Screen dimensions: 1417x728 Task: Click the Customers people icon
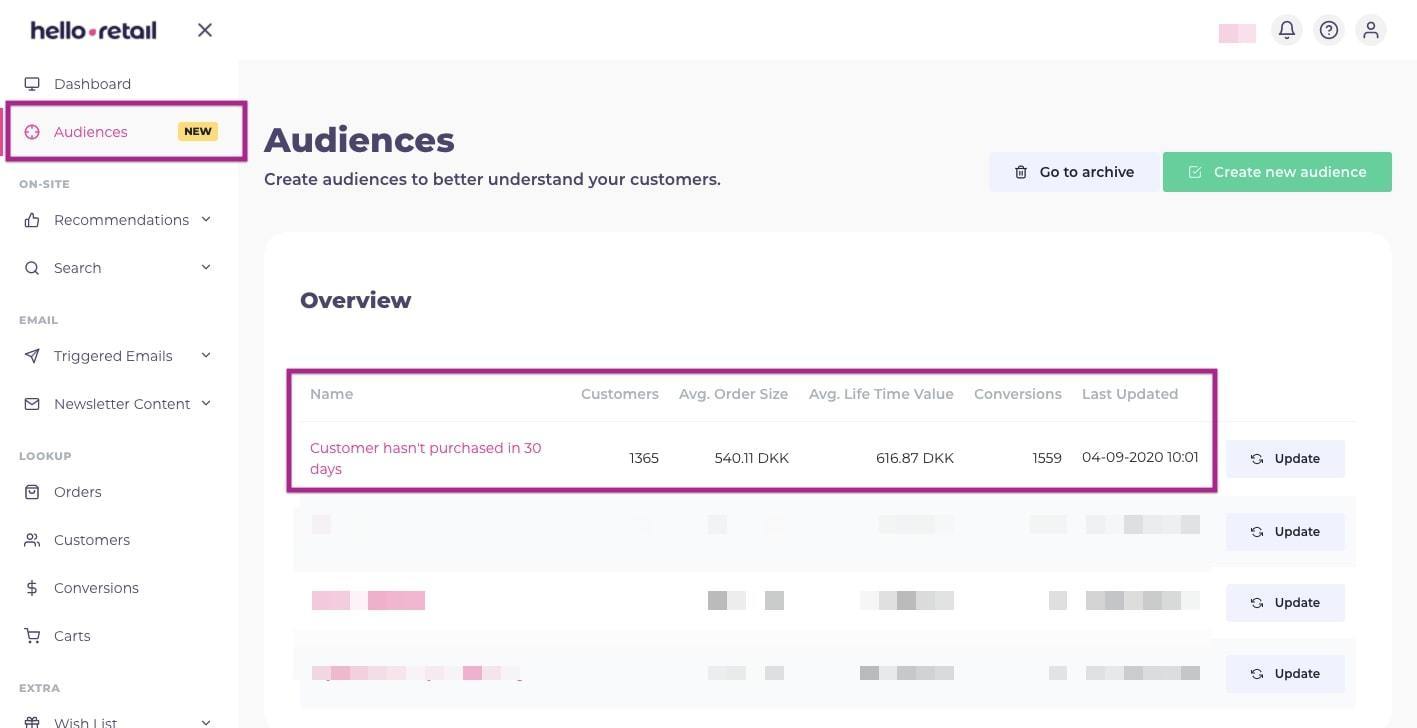pyautogui.click(x=32, y=540)
